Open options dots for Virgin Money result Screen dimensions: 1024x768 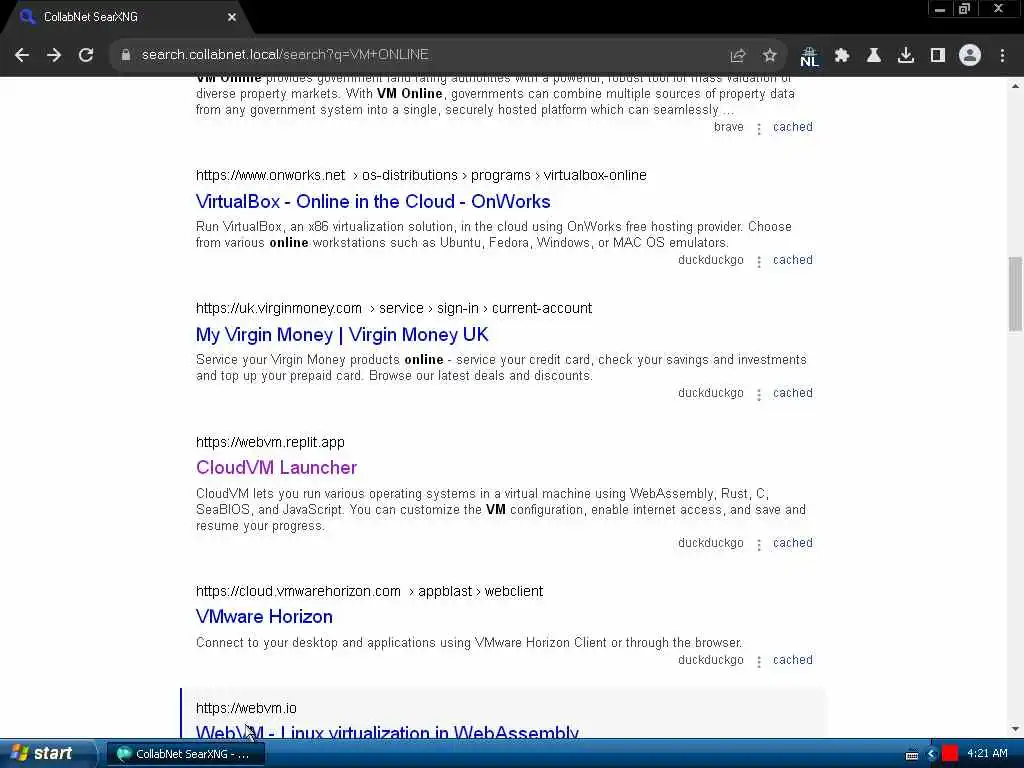(x=759, y=395)
